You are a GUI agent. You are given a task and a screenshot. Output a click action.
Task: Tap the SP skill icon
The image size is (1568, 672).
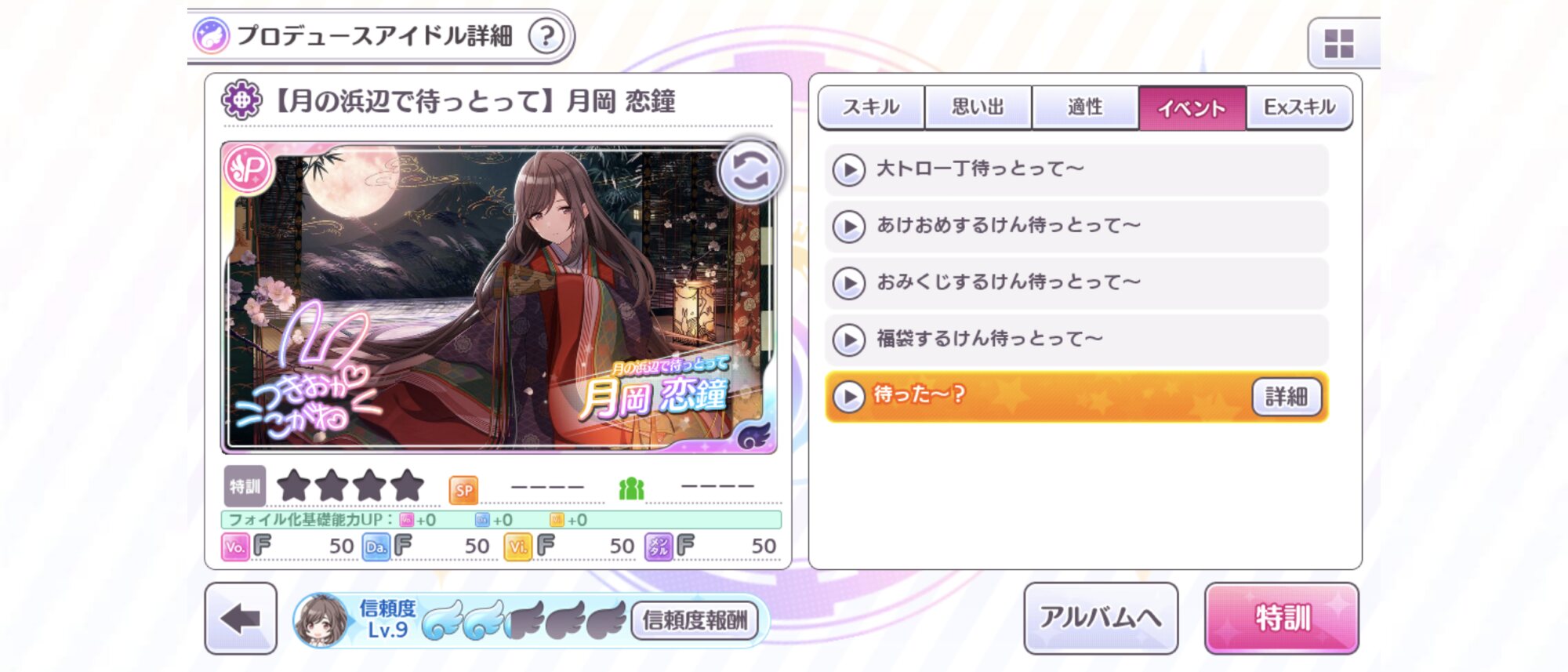[463, 490]
